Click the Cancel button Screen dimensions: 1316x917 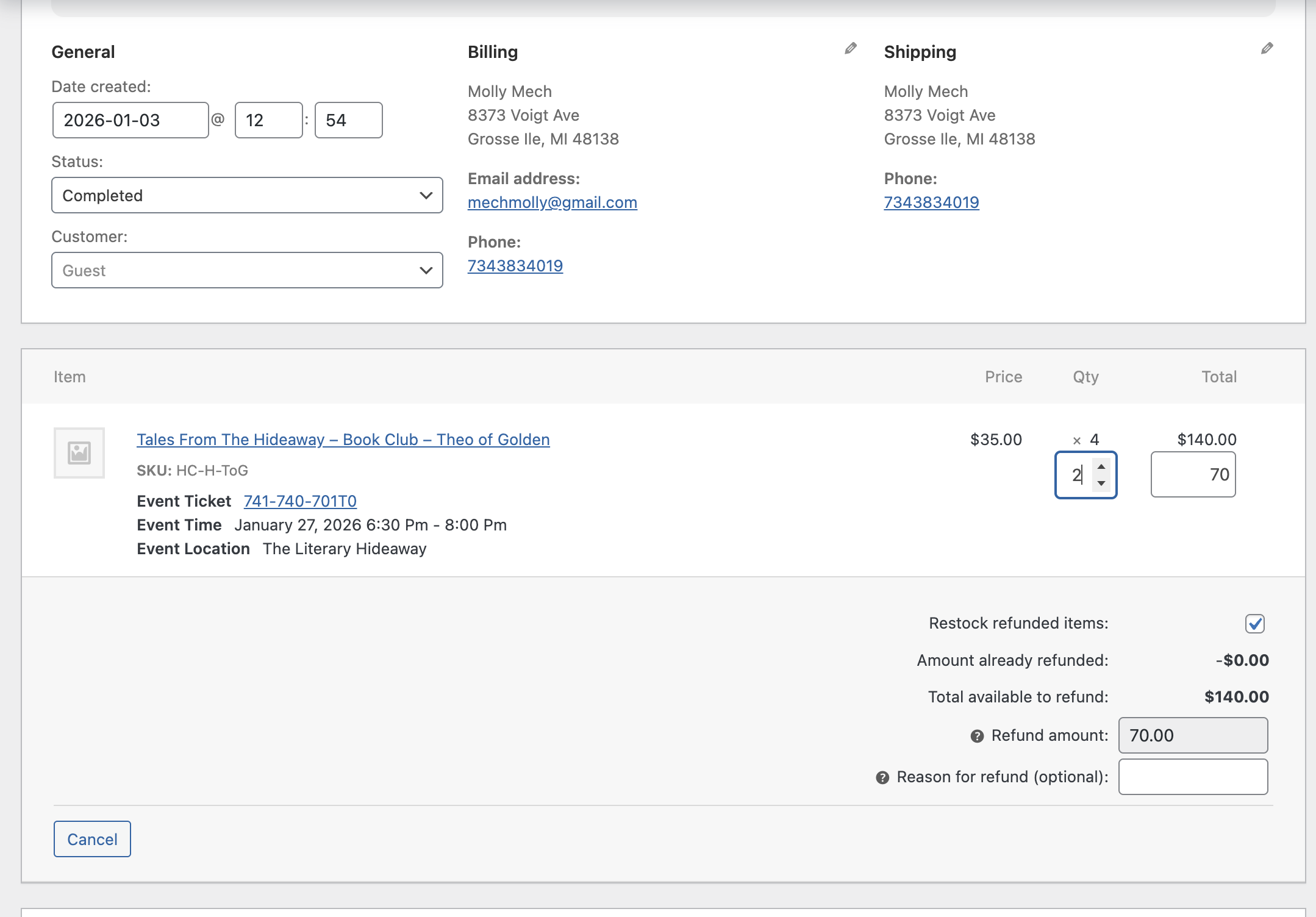click(92, 839)
